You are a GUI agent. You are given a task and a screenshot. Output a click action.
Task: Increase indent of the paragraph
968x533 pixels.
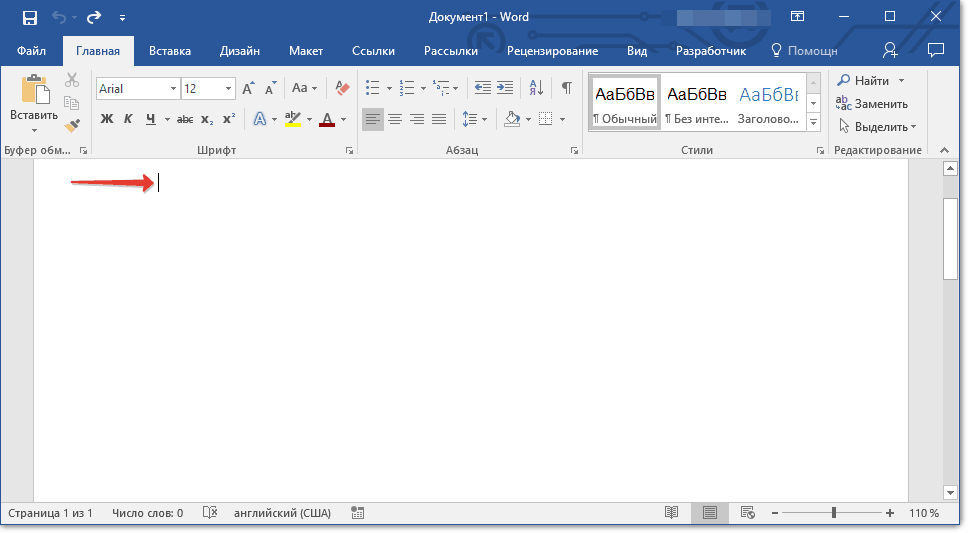(505, 89)
